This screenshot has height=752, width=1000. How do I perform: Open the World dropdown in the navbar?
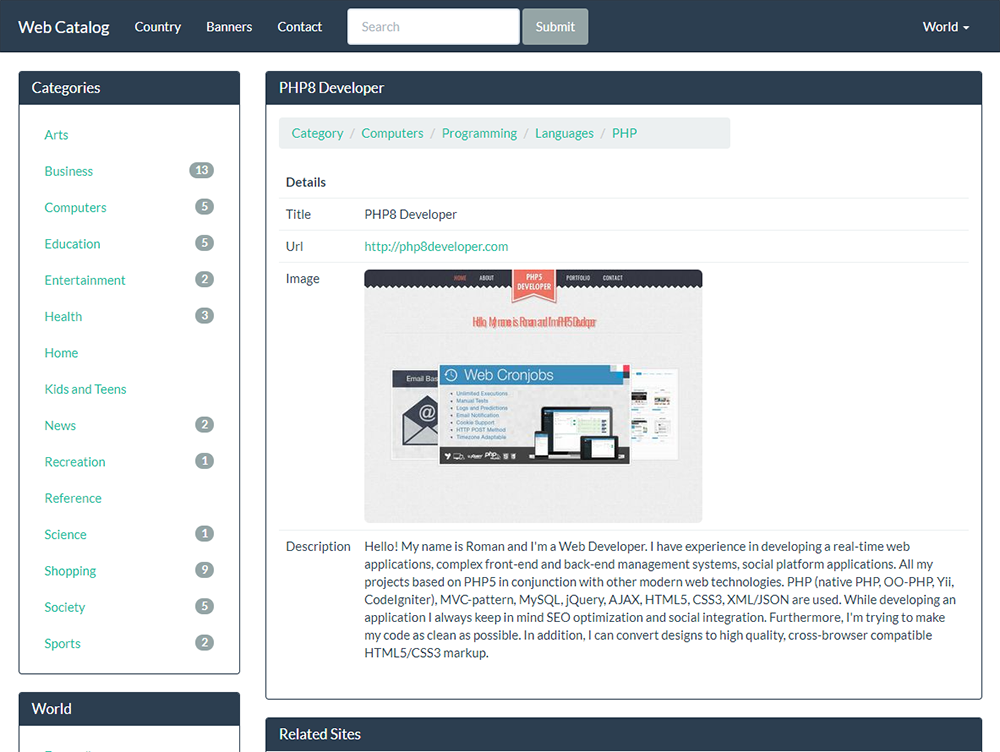tap(944, 27)
